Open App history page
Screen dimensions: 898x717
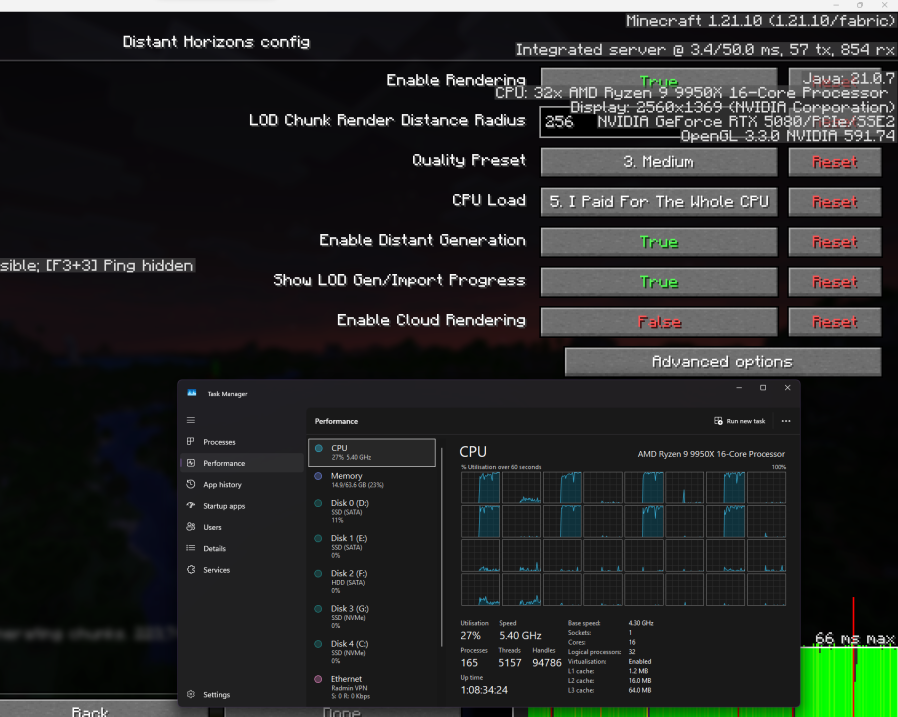[242, 484]
